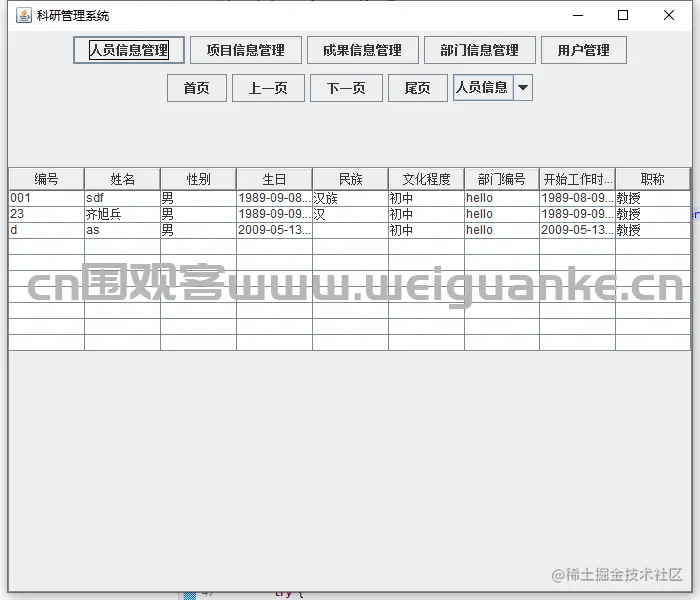Select work start cell 1989-08-09...
Screen dimensions: 700x600
pyautogui.click(x=577, y=198)
